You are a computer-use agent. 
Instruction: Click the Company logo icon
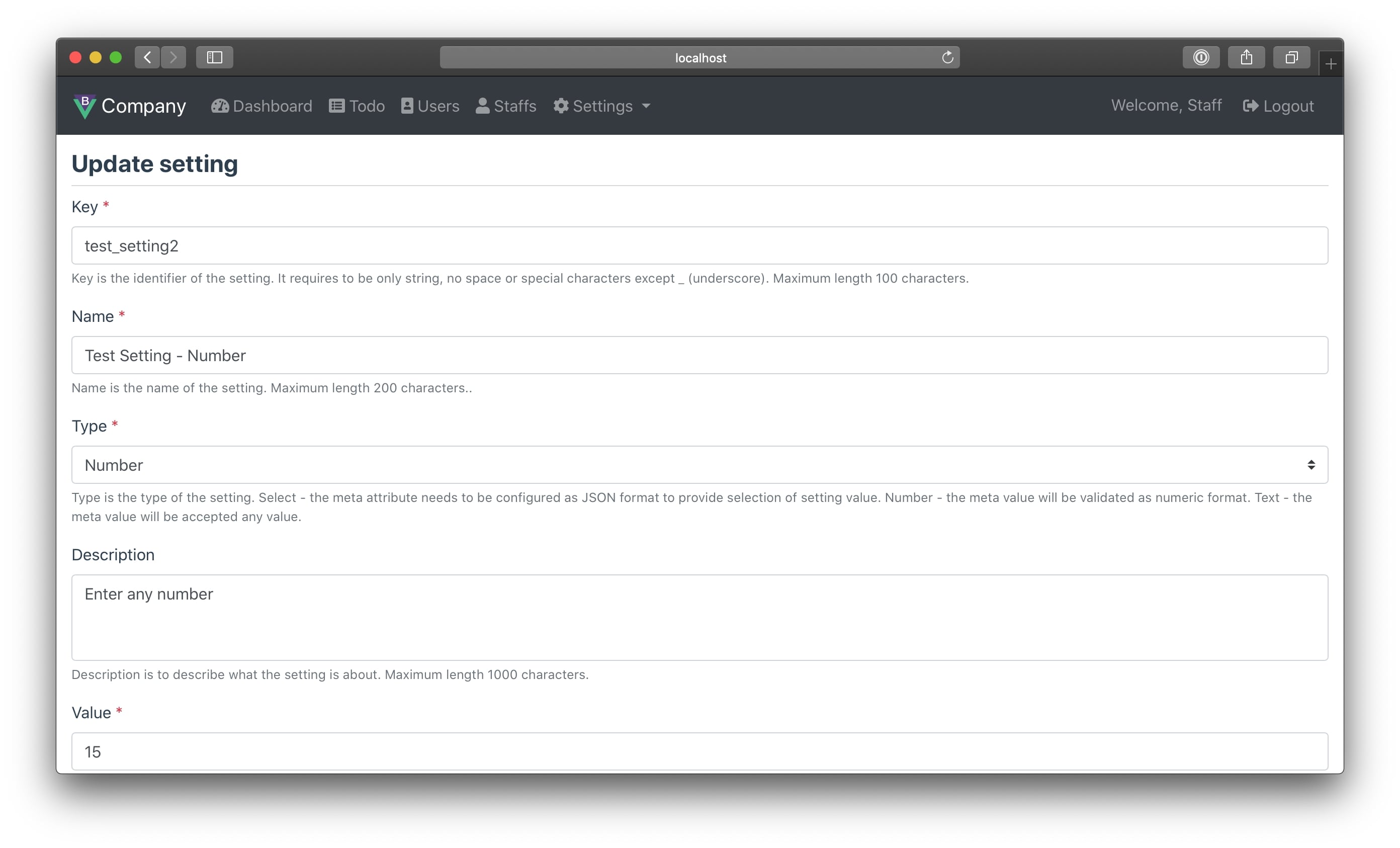pyautogui.click(x=84, y=106)
